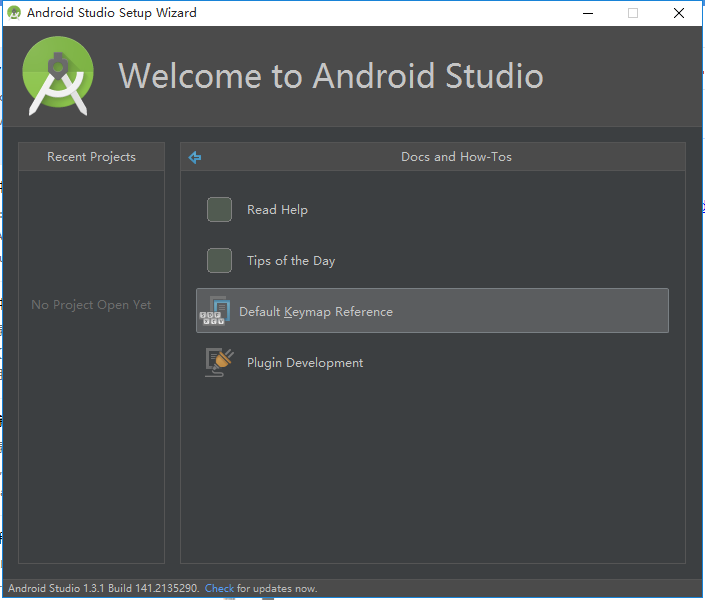
Task: Click the Check for updates link
Action: coord(219,588)
